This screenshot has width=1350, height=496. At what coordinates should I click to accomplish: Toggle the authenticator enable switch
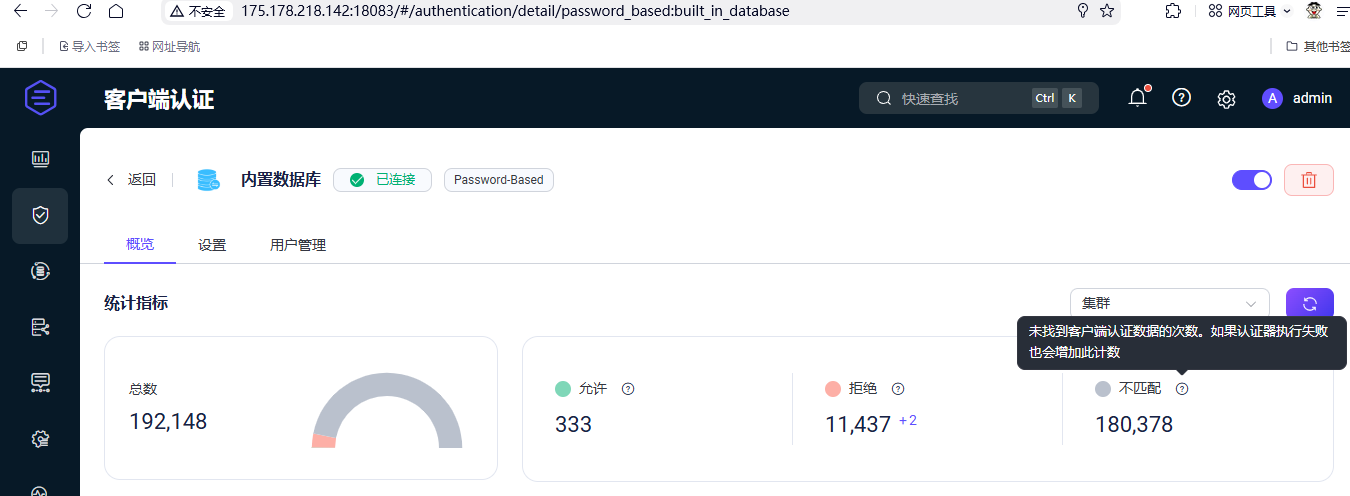click(x=1251, y=180)
